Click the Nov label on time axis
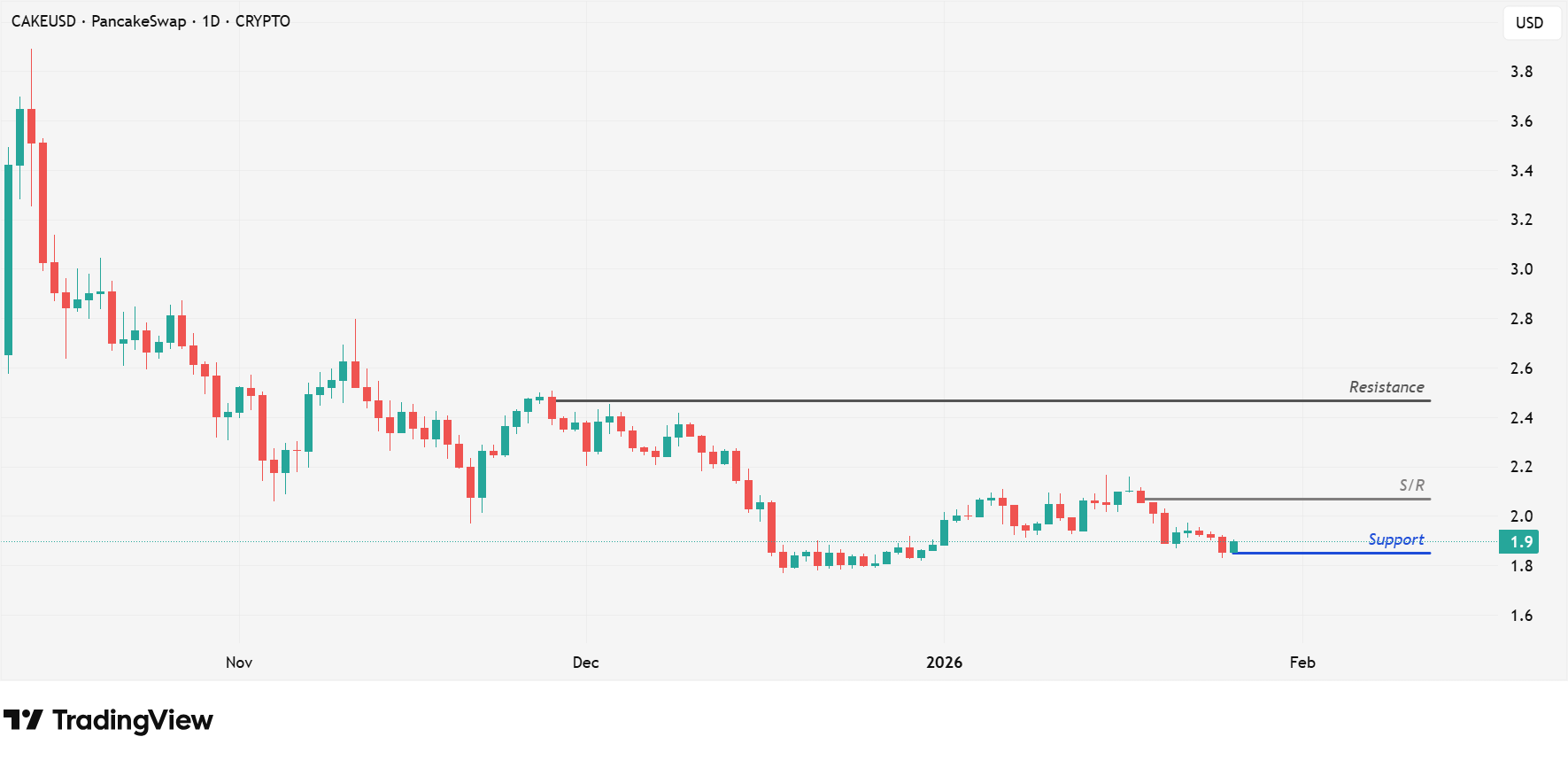Image resolution: width=1568 pixels, height=760 pixels. point(239,663)
